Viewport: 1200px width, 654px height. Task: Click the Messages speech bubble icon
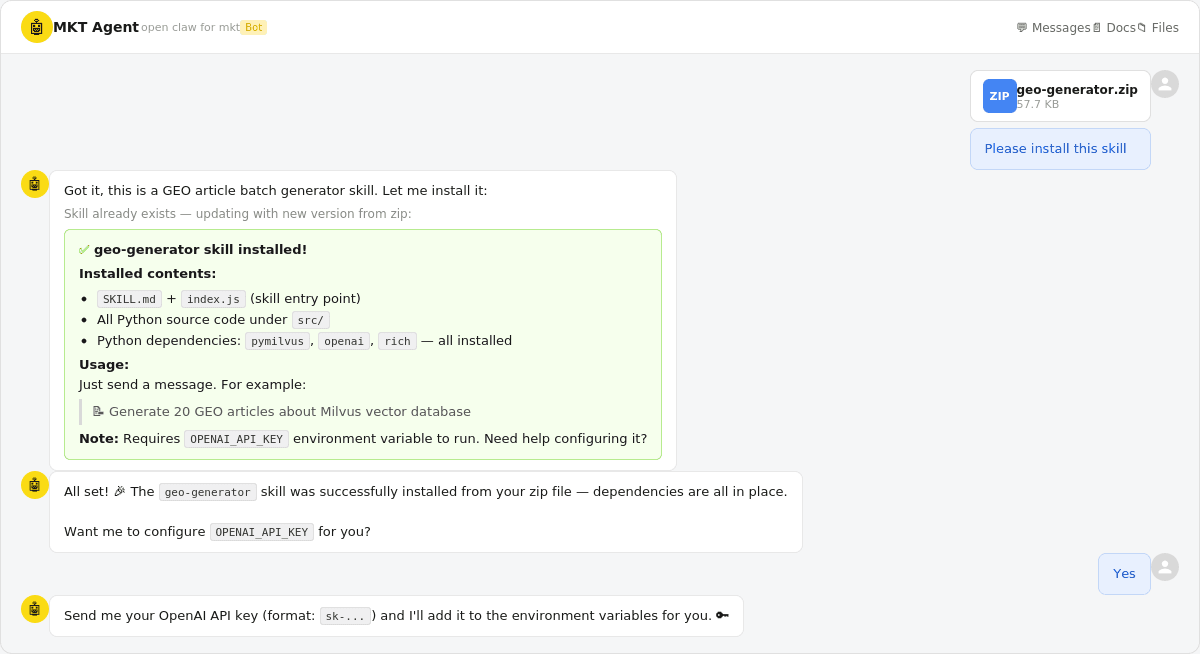coord(1022,27)
